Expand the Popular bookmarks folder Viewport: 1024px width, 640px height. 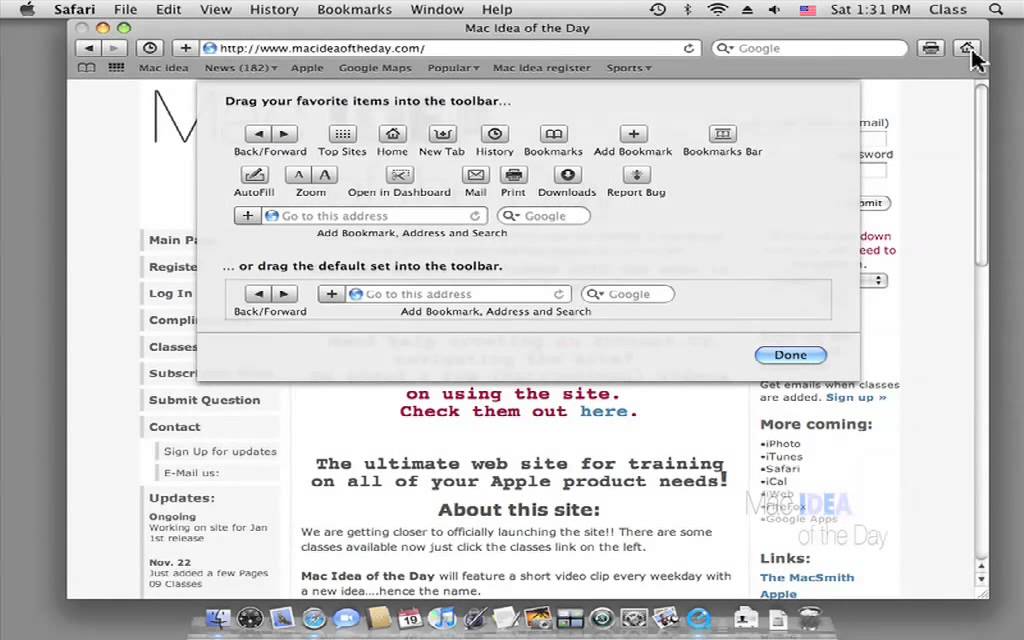coord(453,68)
